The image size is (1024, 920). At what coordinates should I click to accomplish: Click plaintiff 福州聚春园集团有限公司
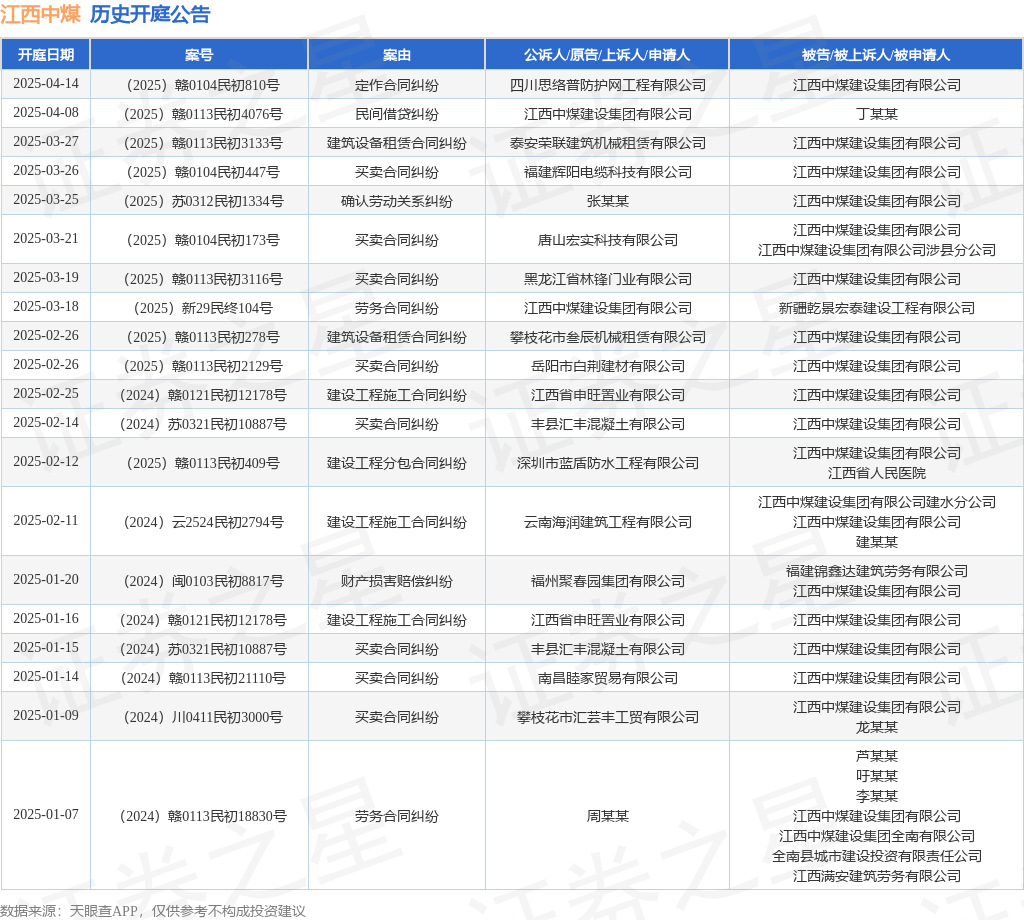607,582
